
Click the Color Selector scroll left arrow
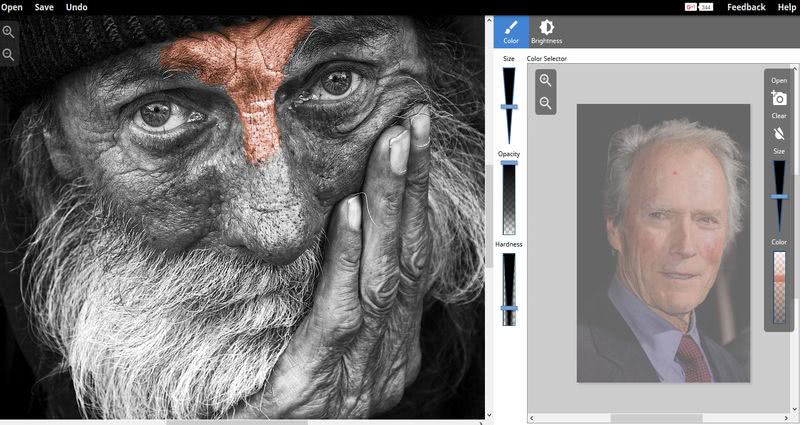[x=532, y=418]
